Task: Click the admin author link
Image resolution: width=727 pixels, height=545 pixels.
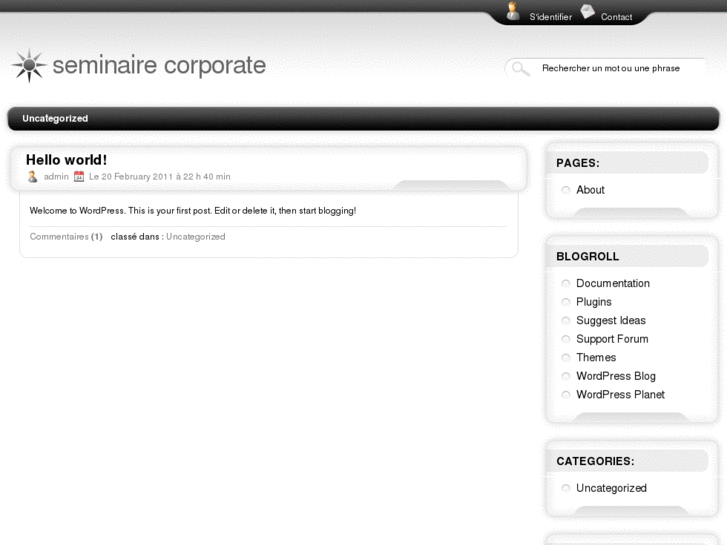Action: click(x=56, y=177)
